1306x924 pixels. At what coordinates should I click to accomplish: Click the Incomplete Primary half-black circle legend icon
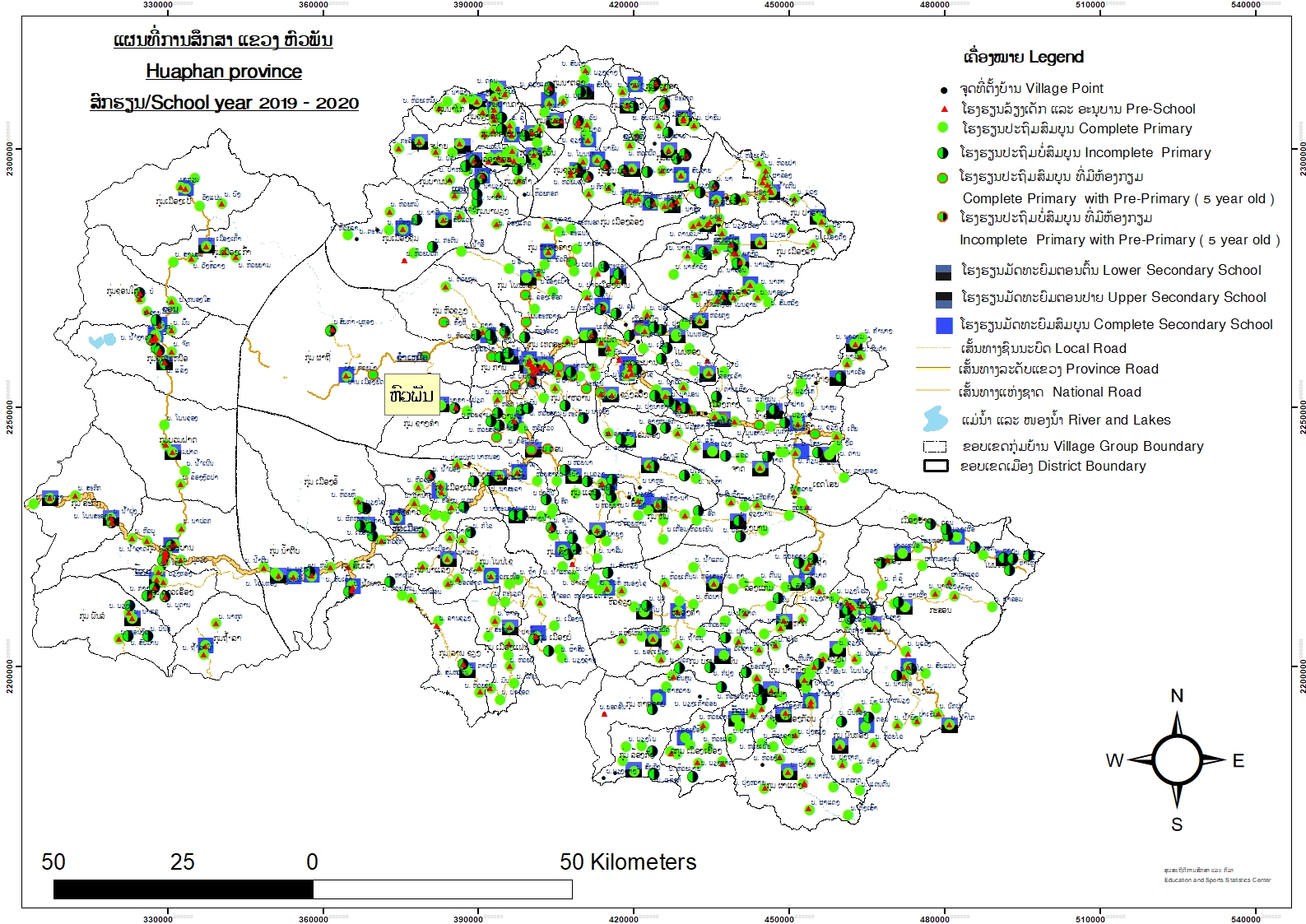pos(944,153)
